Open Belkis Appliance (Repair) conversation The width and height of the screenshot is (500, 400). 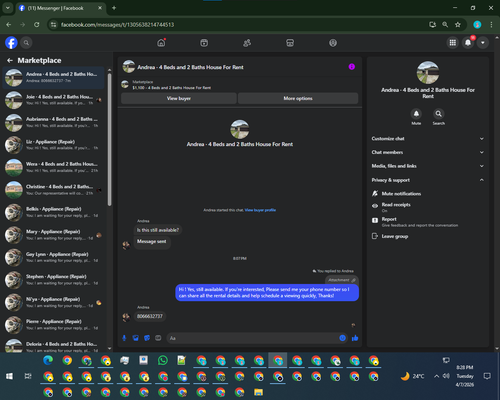click(x=53, y=212)
